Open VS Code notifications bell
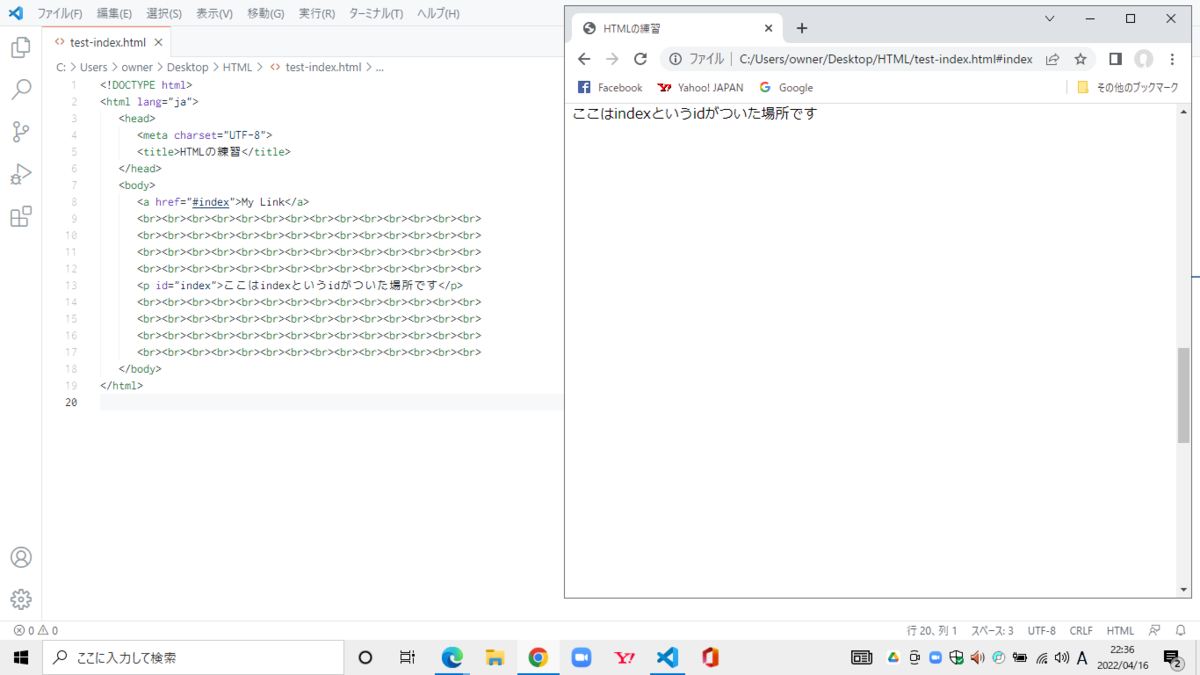Viewport: 1200px width, 675px height. point(1180,631)
